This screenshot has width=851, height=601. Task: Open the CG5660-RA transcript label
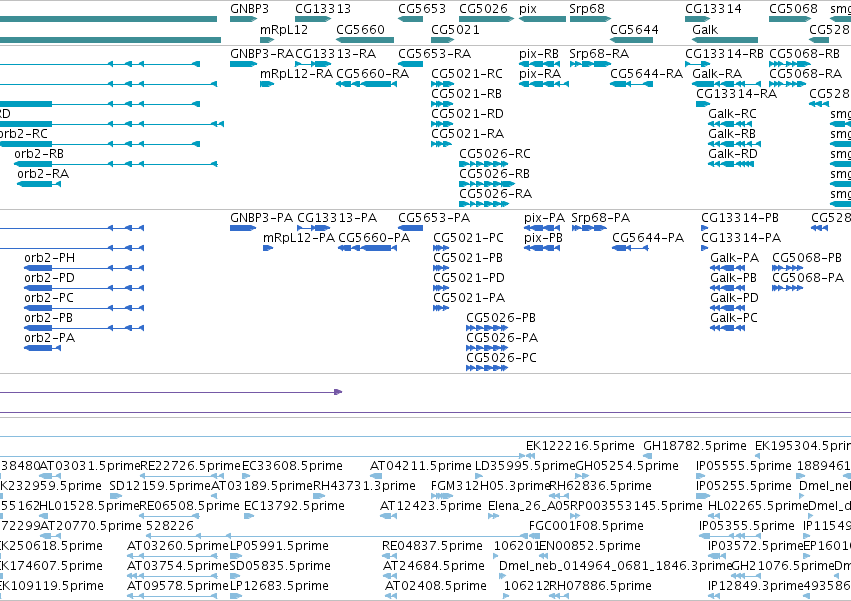tap(372, 74)
